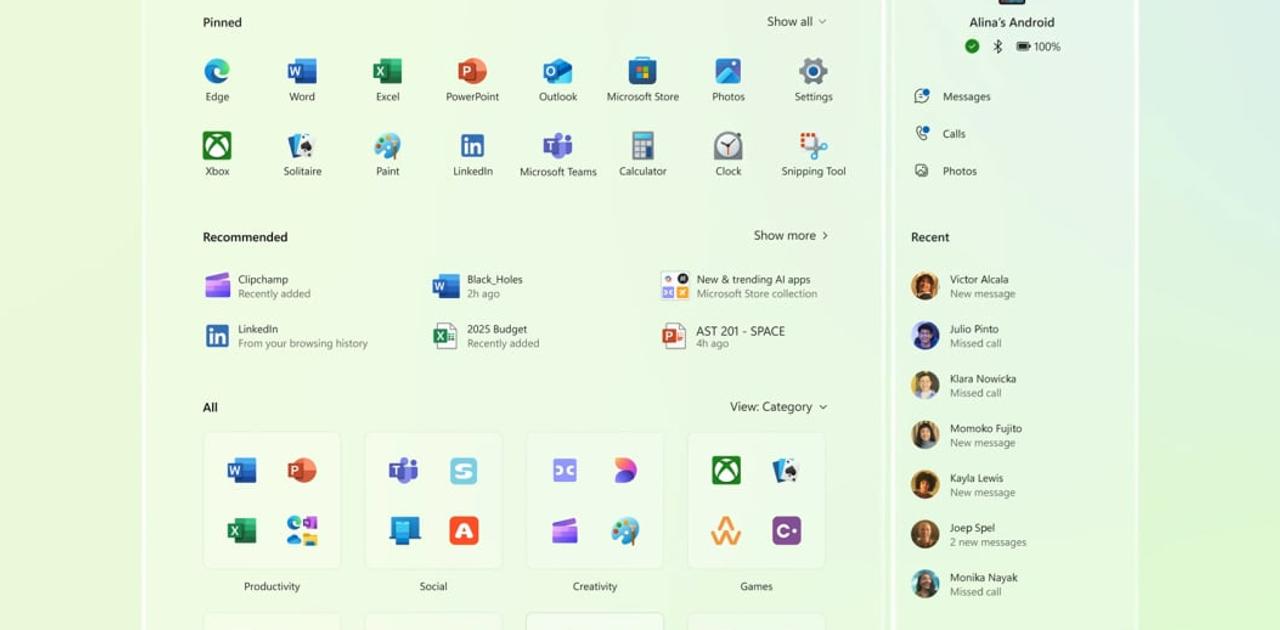Open the Productivity category label
The image size is (1280, 630).
(x=272, y=587)
